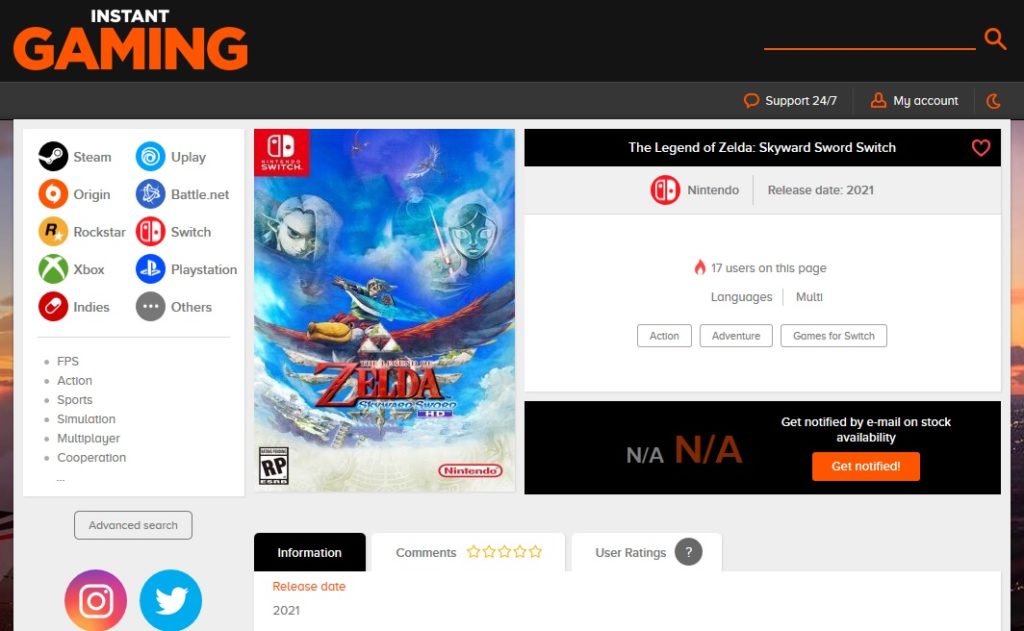Open the Playstation platform icon
Viewport: 1024px width, 631px height.
(x=150, y=269)
